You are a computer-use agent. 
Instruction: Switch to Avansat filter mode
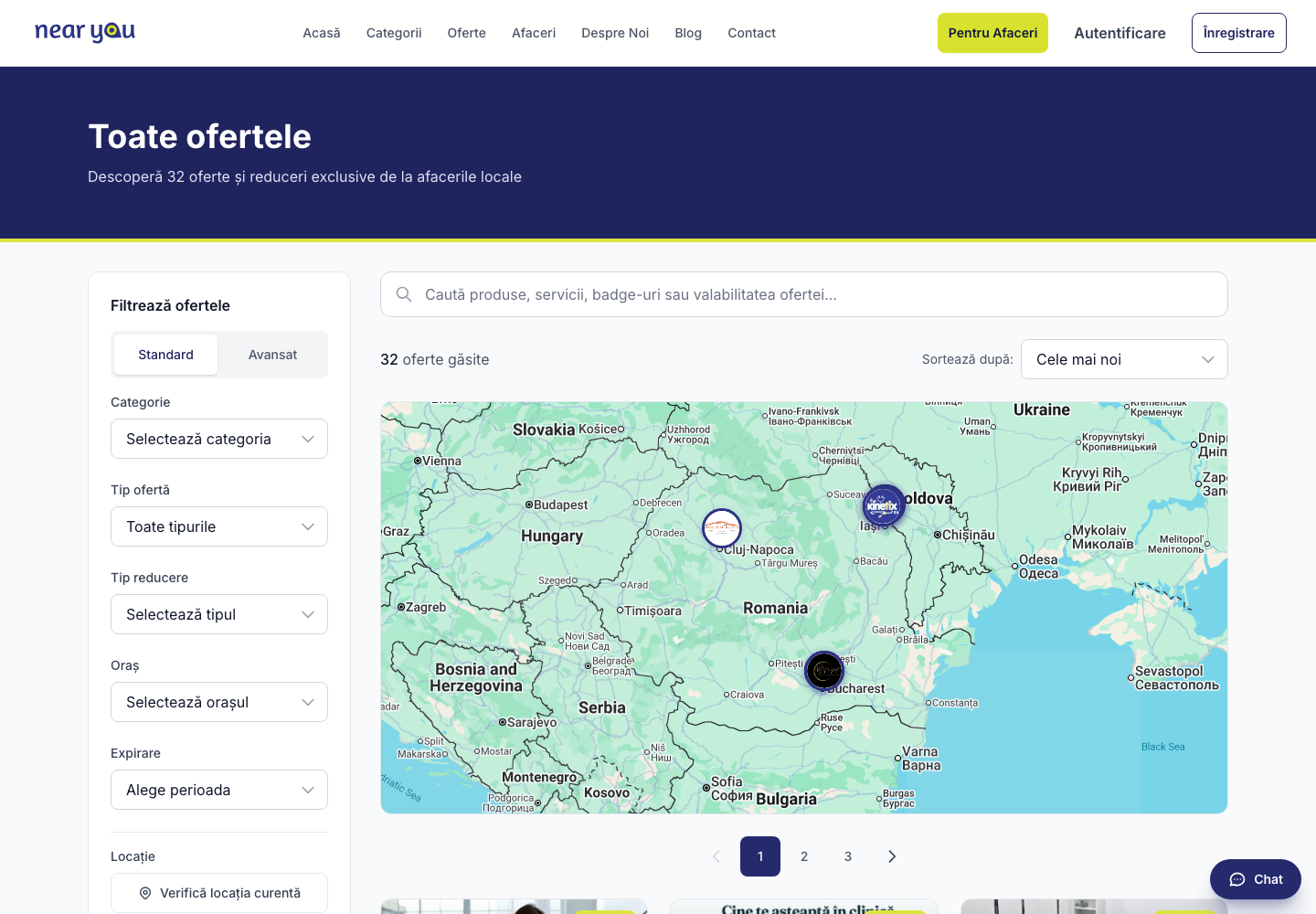(272, 355)
